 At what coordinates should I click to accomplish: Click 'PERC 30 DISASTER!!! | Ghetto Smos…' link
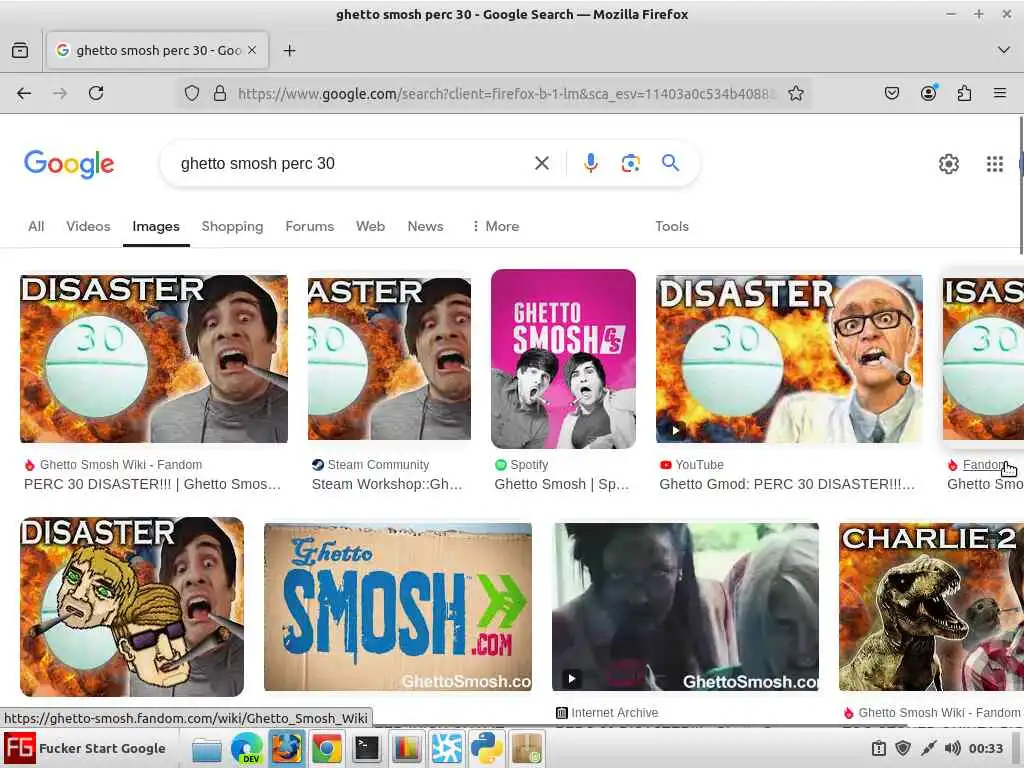[152, 485]
